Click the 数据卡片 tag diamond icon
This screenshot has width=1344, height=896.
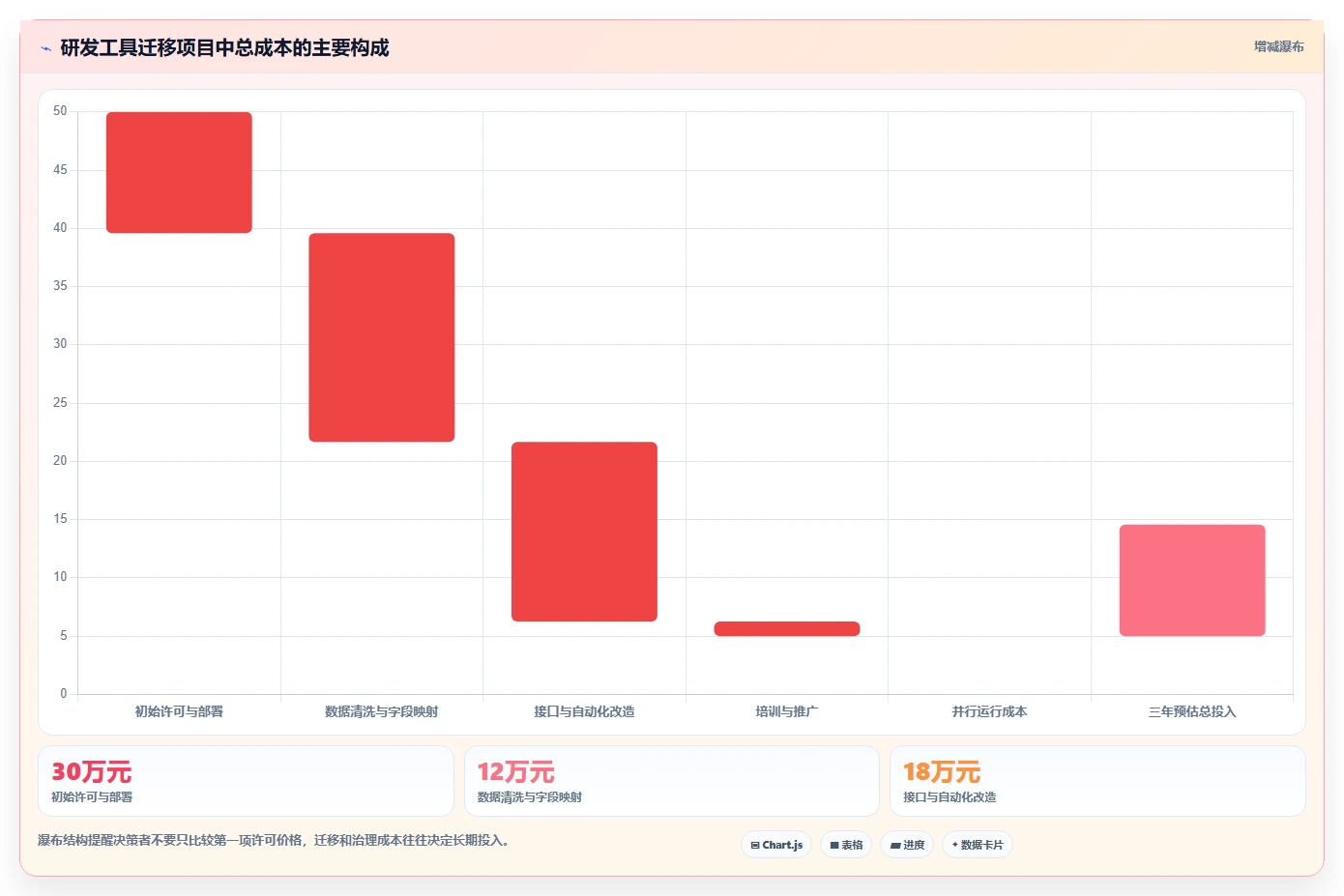coord(955,845)
